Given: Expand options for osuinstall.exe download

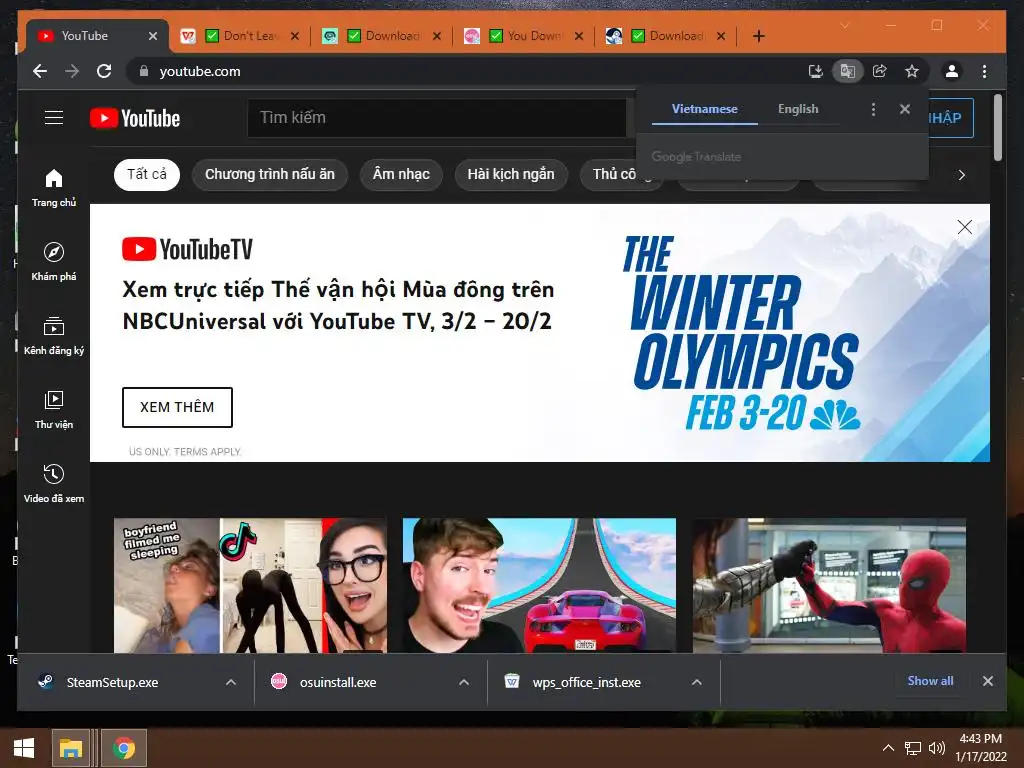Looking at the screenshot, I should point(464,682).
